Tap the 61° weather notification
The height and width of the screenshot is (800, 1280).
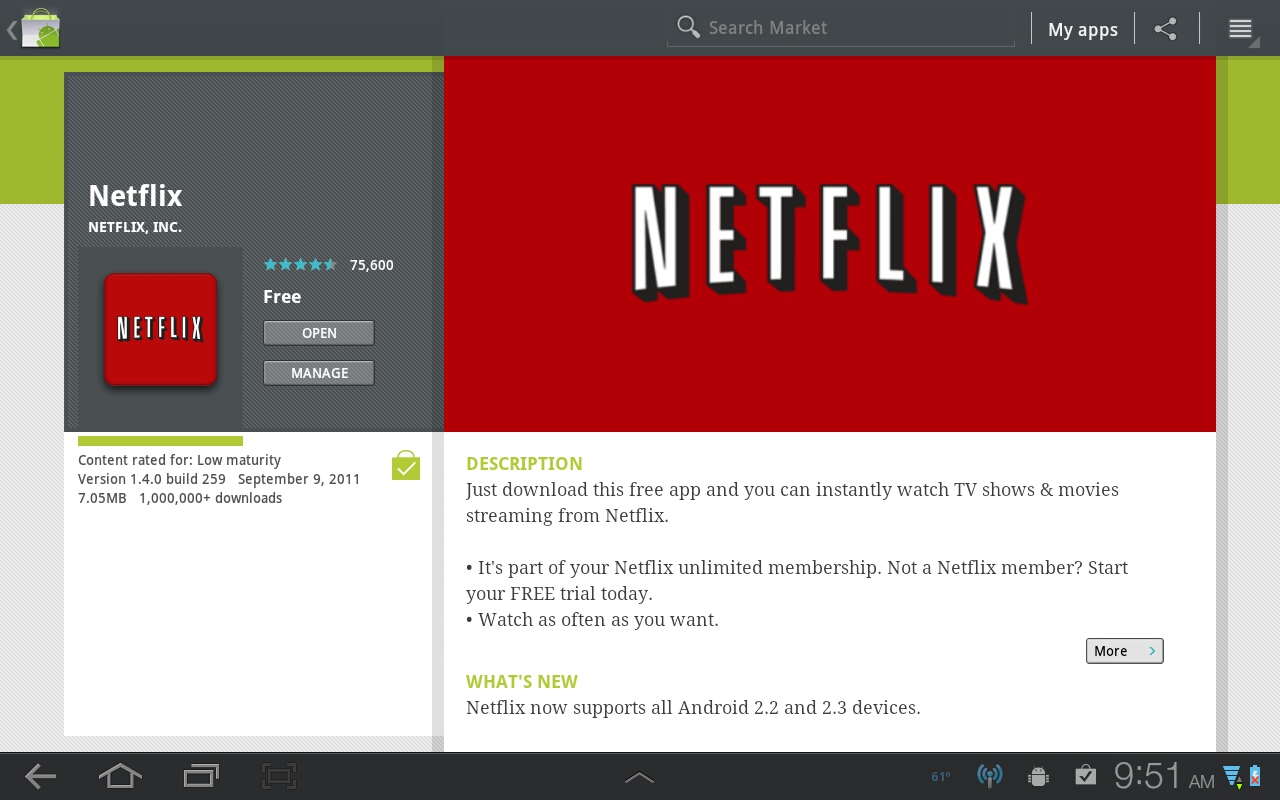coord(941,776)
